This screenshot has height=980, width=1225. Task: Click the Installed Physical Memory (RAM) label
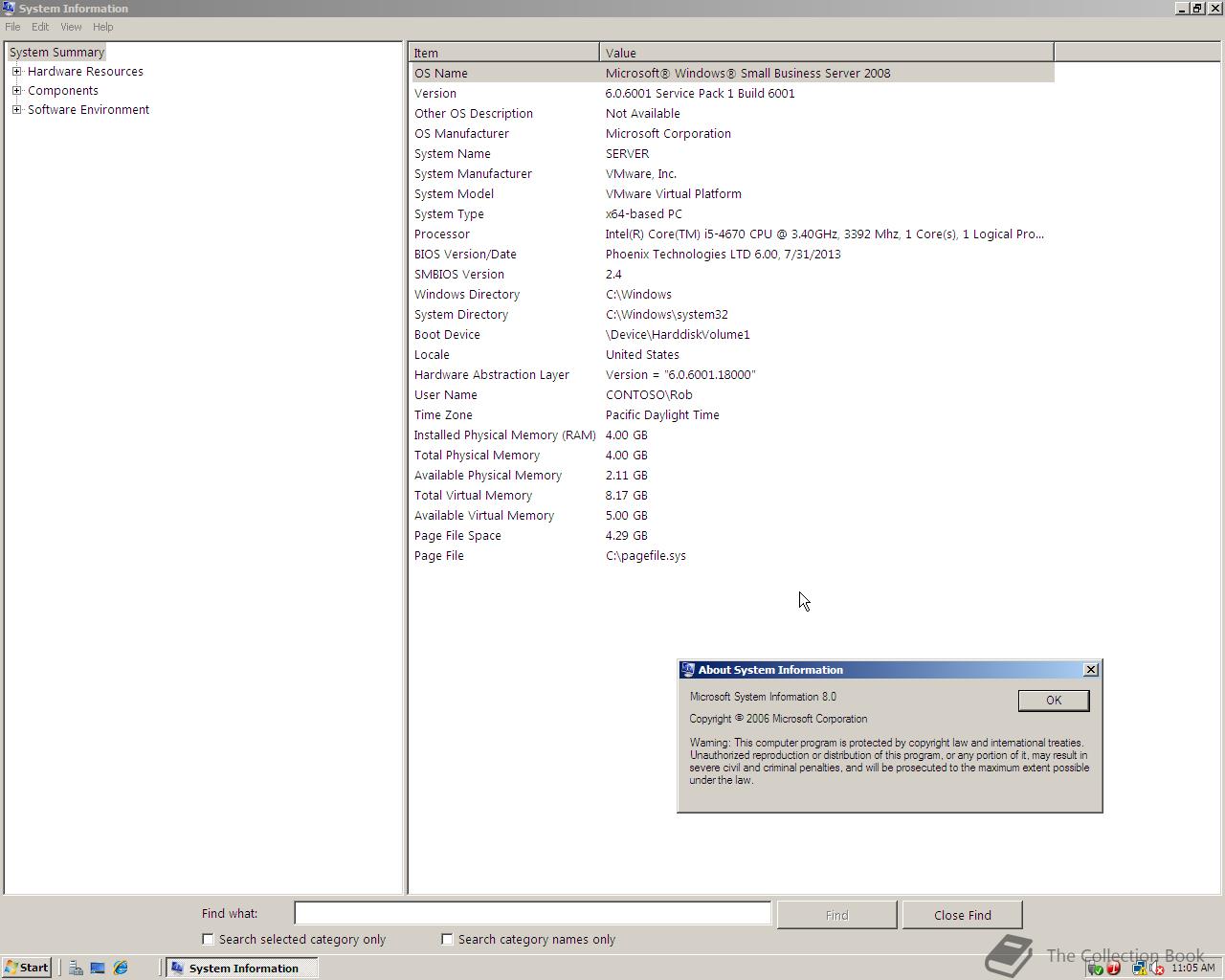pos(504,434)
